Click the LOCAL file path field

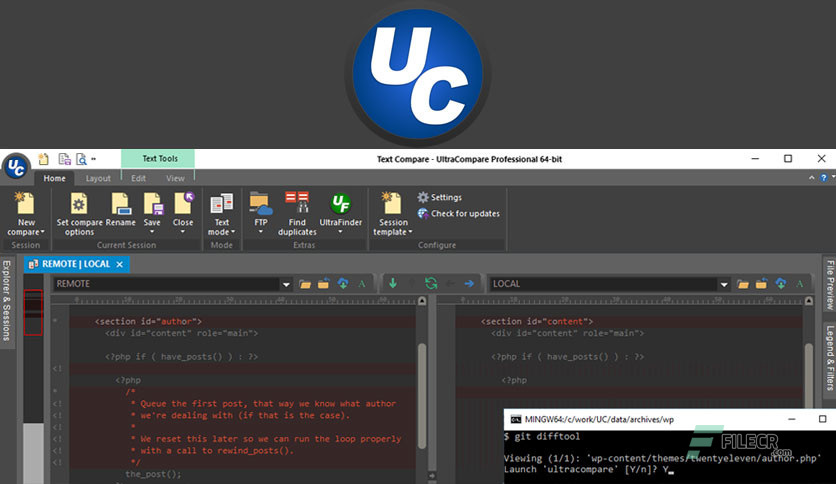pyautogui.click(x=604, y=284)
